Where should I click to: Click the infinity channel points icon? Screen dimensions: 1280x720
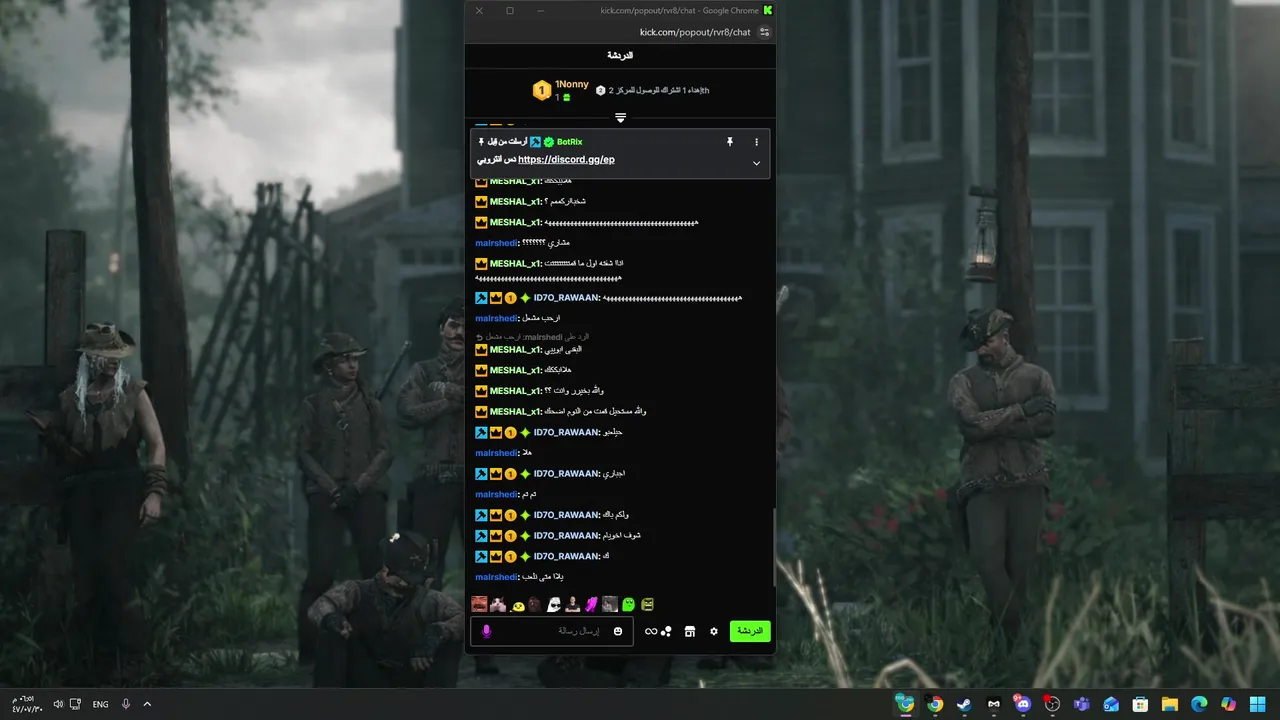(x=651, y=631)
